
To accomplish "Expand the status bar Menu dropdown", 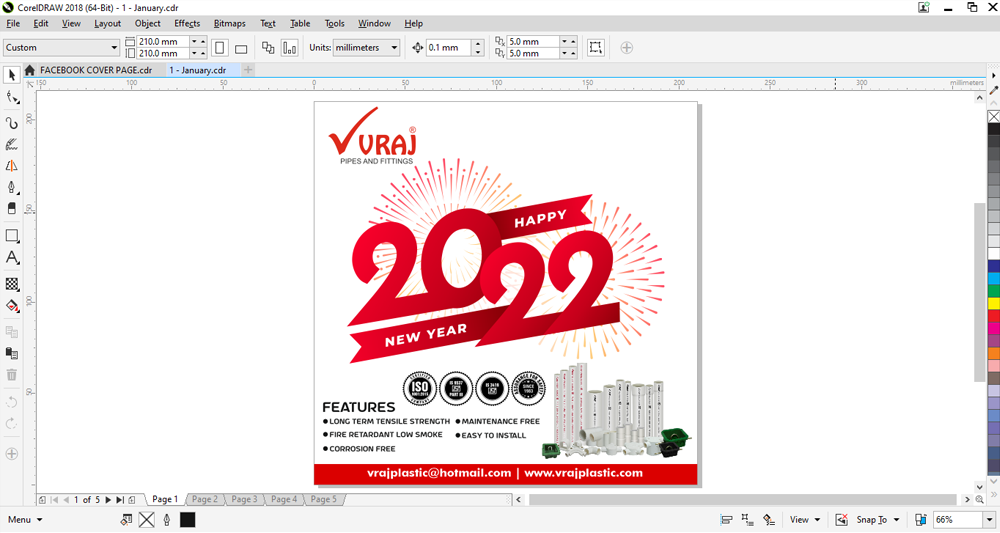I will (26, 520).
